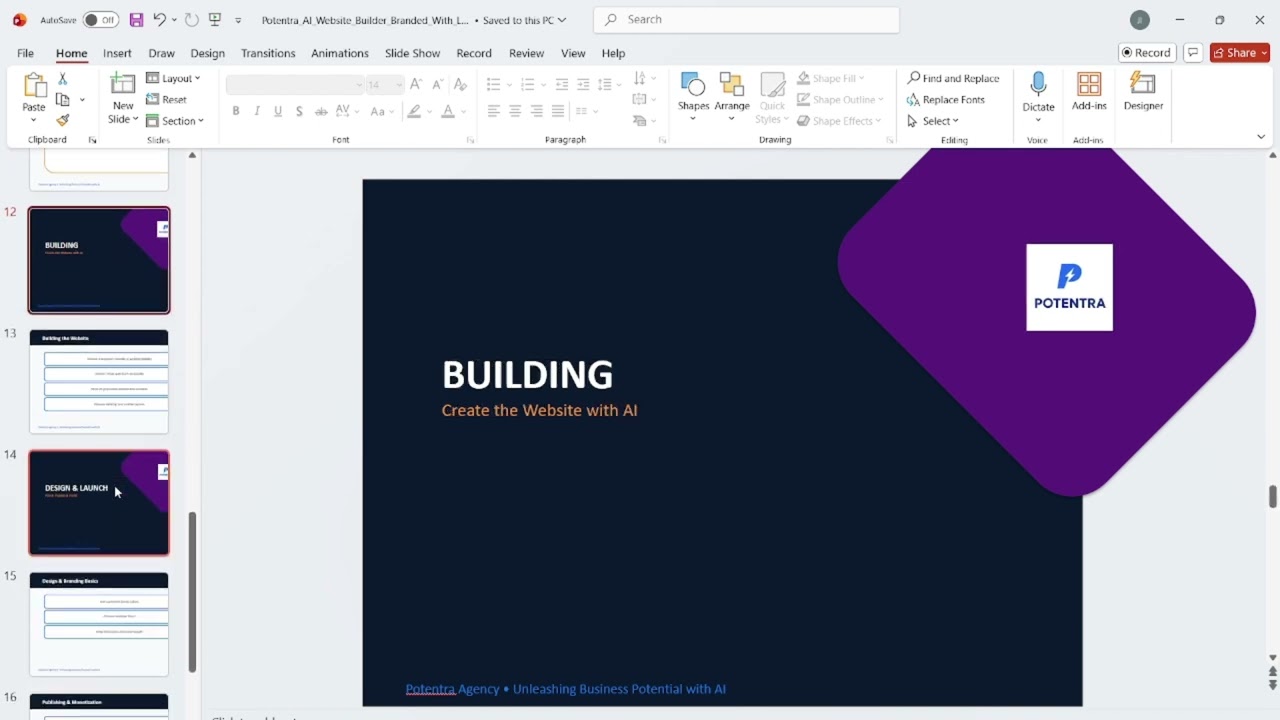
Task: Select slide 15 Design & Branding Basics thumbnail
Action: coord(99,624)
